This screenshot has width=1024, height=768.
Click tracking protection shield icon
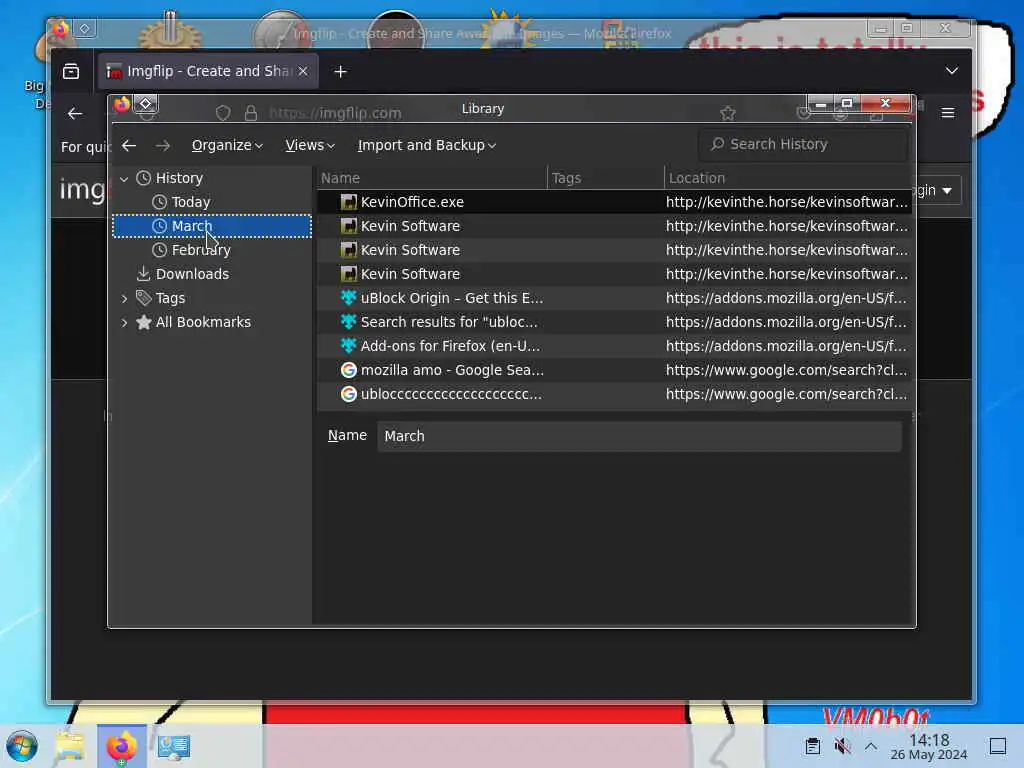pyautogui.click(x=223, y=114)
